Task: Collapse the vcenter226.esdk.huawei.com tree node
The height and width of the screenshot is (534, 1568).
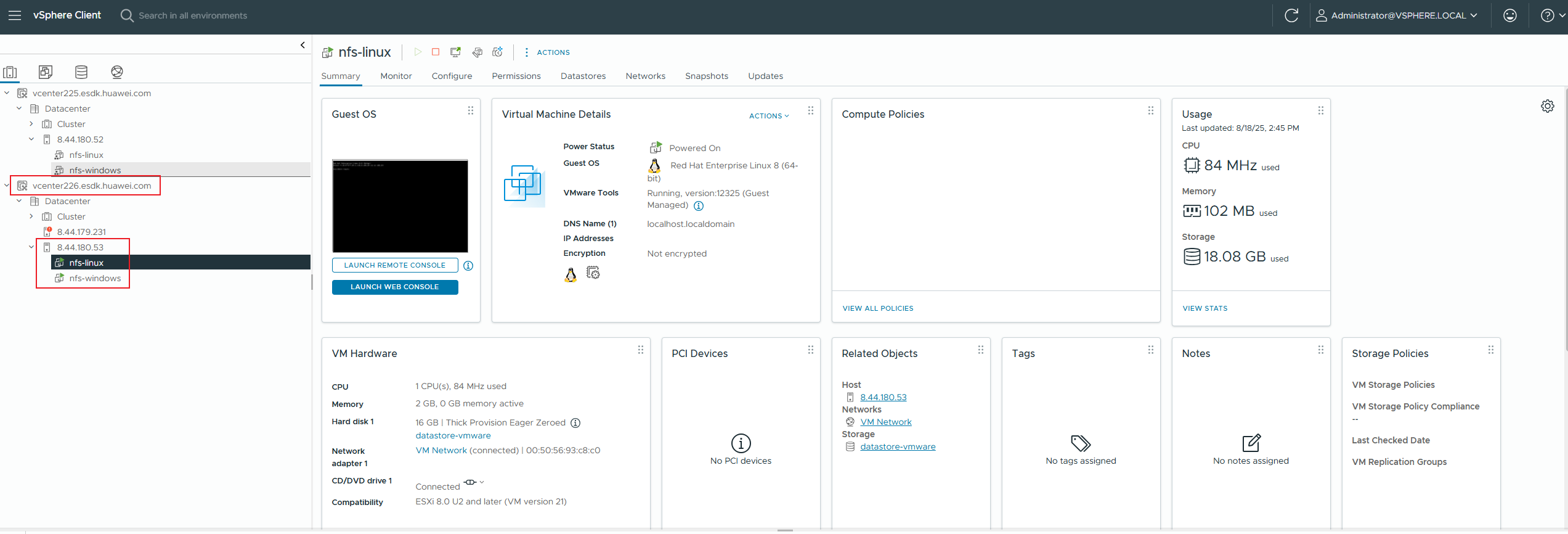Action: click(x=7, y=186)
